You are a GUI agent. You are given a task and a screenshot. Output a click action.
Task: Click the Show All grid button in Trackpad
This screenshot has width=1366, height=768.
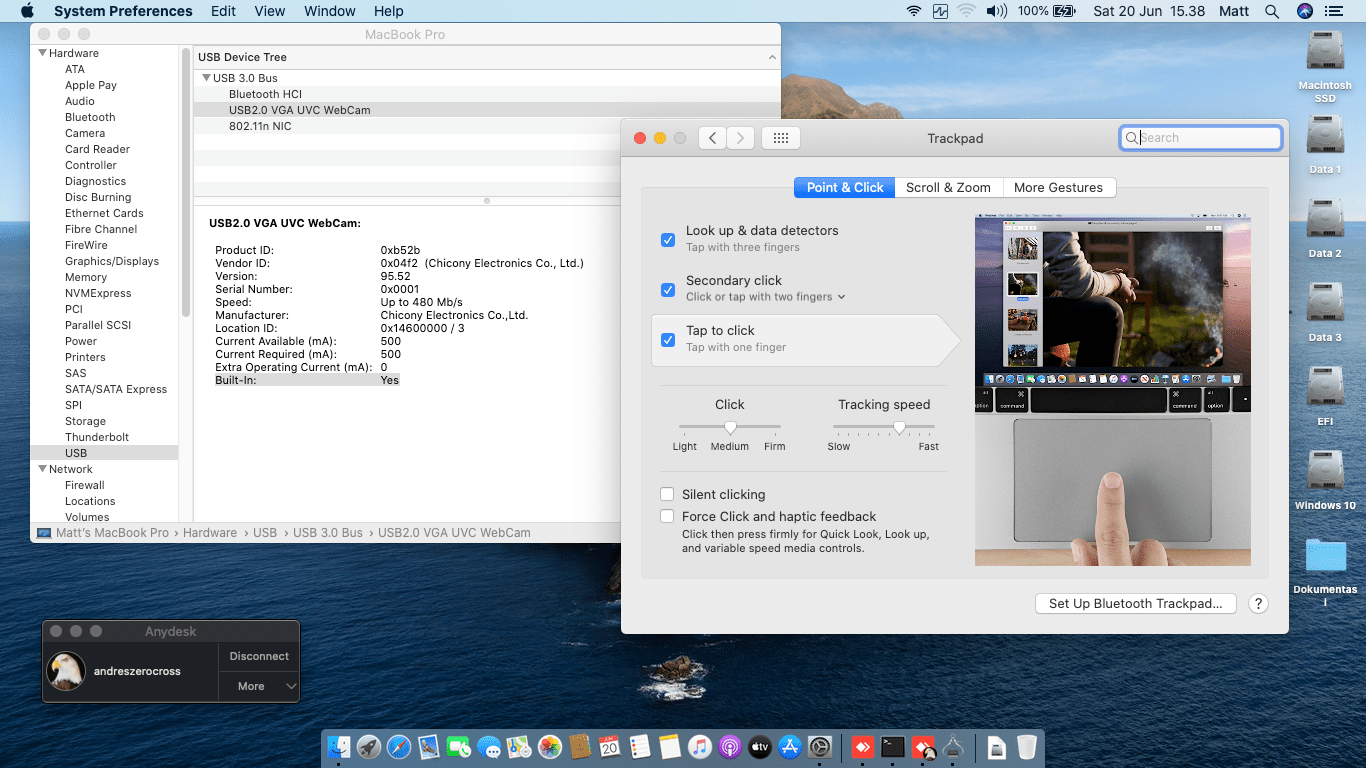781,138
